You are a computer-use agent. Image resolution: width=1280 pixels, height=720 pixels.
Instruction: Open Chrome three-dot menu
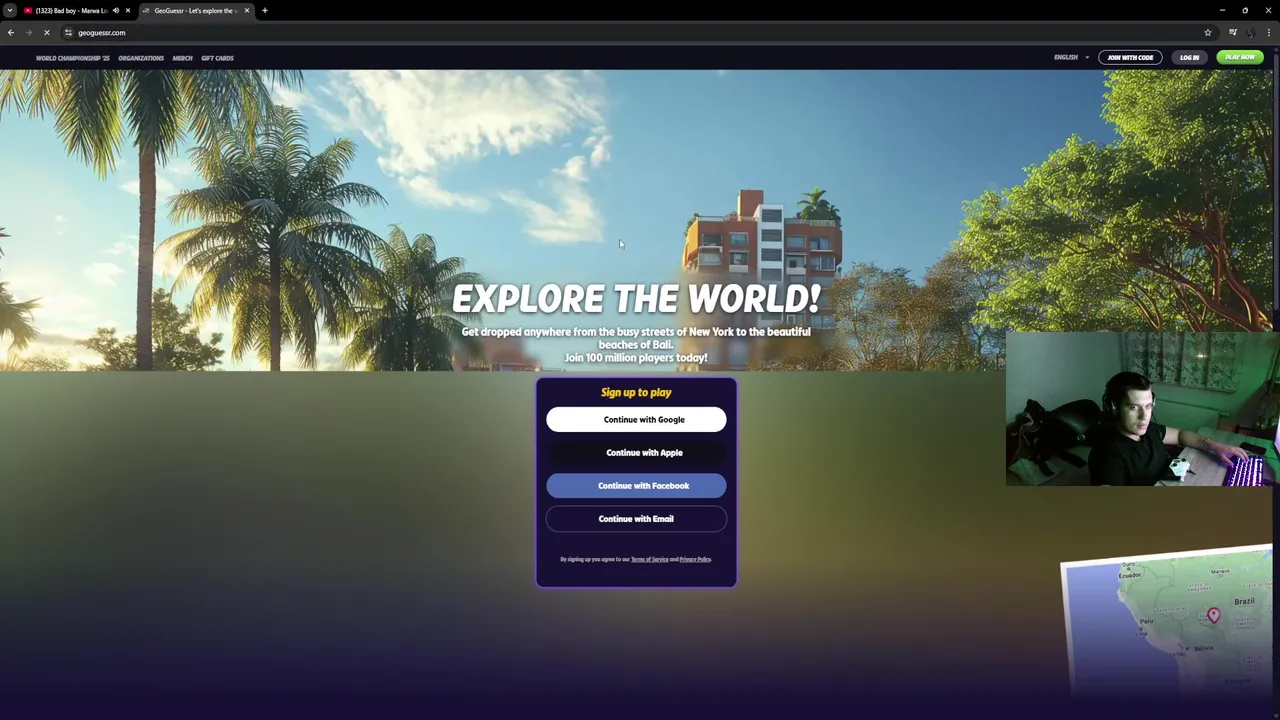1269,33
